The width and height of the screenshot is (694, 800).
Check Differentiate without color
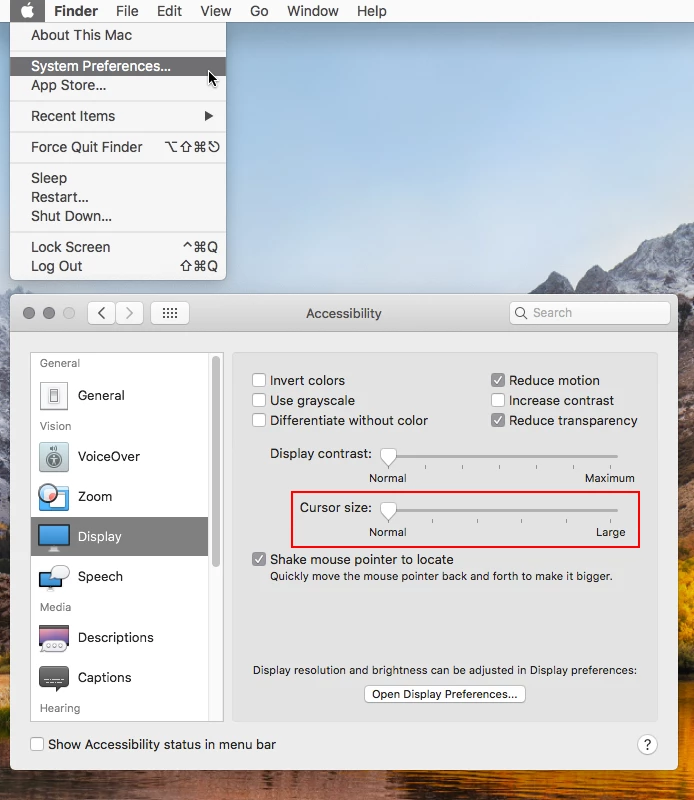(259, 420)
